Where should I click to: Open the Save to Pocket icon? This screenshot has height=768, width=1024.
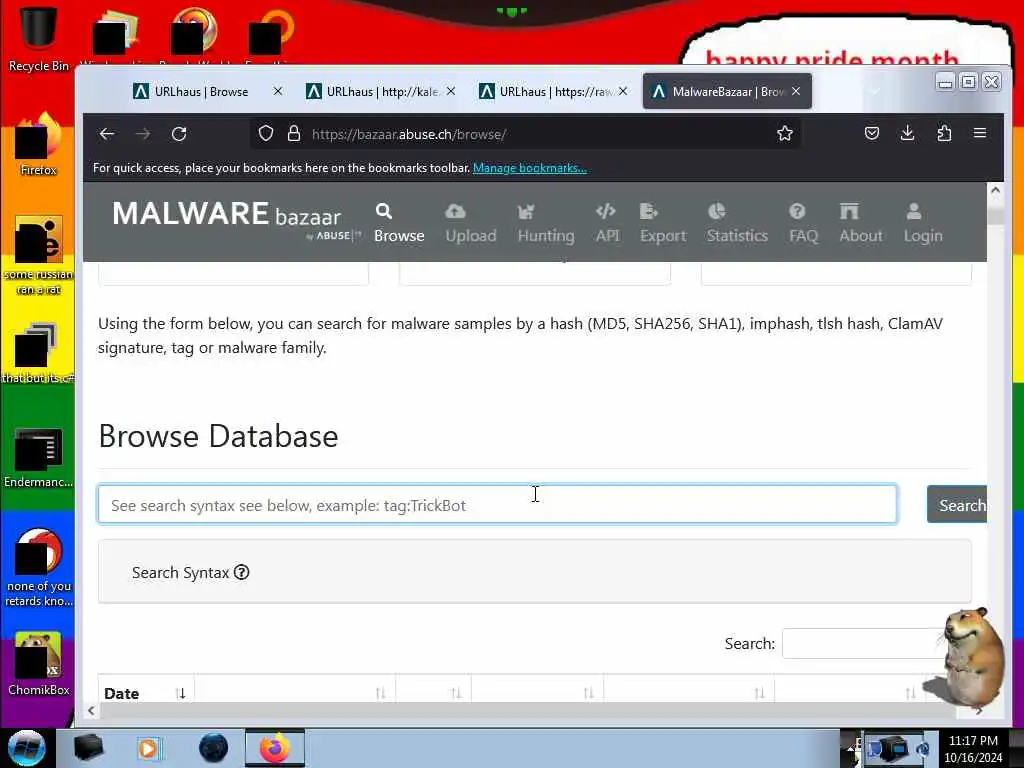tap(872, 133)
